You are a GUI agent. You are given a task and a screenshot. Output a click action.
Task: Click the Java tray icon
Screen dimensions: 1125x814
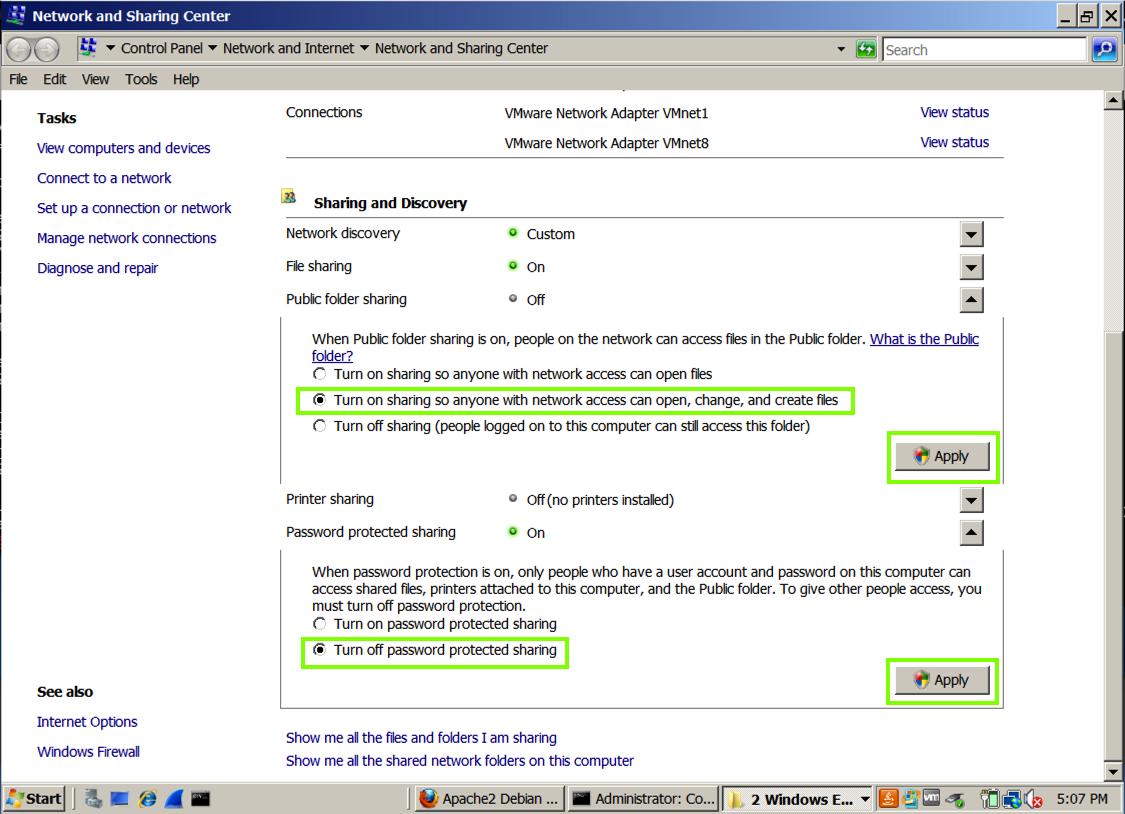tap(888, 799)
